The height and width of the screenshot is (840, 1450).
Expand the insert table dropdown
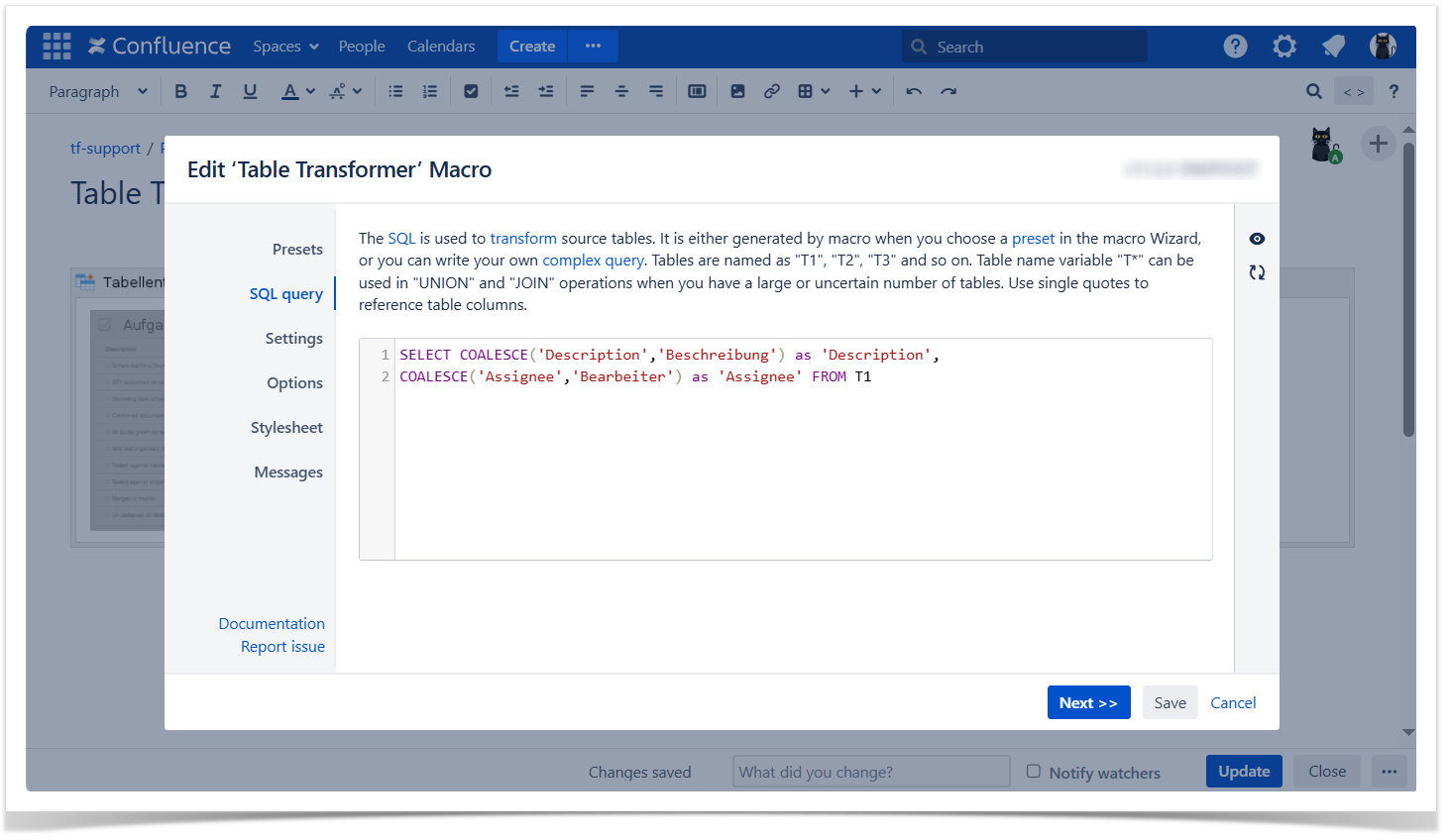click(814, 91)
